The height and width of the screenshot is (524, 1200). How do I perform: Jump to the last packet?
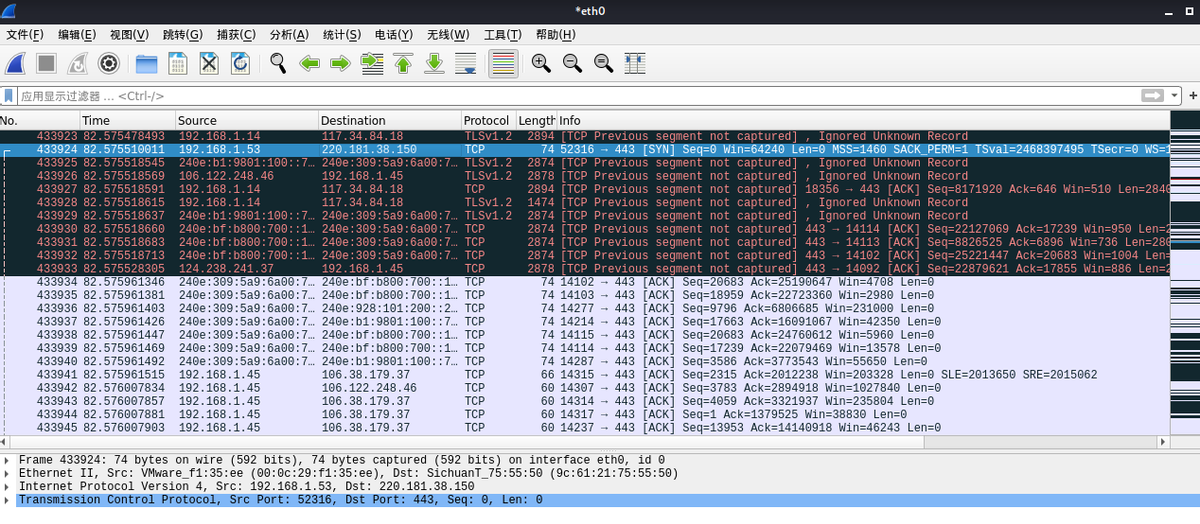point(434,64)
